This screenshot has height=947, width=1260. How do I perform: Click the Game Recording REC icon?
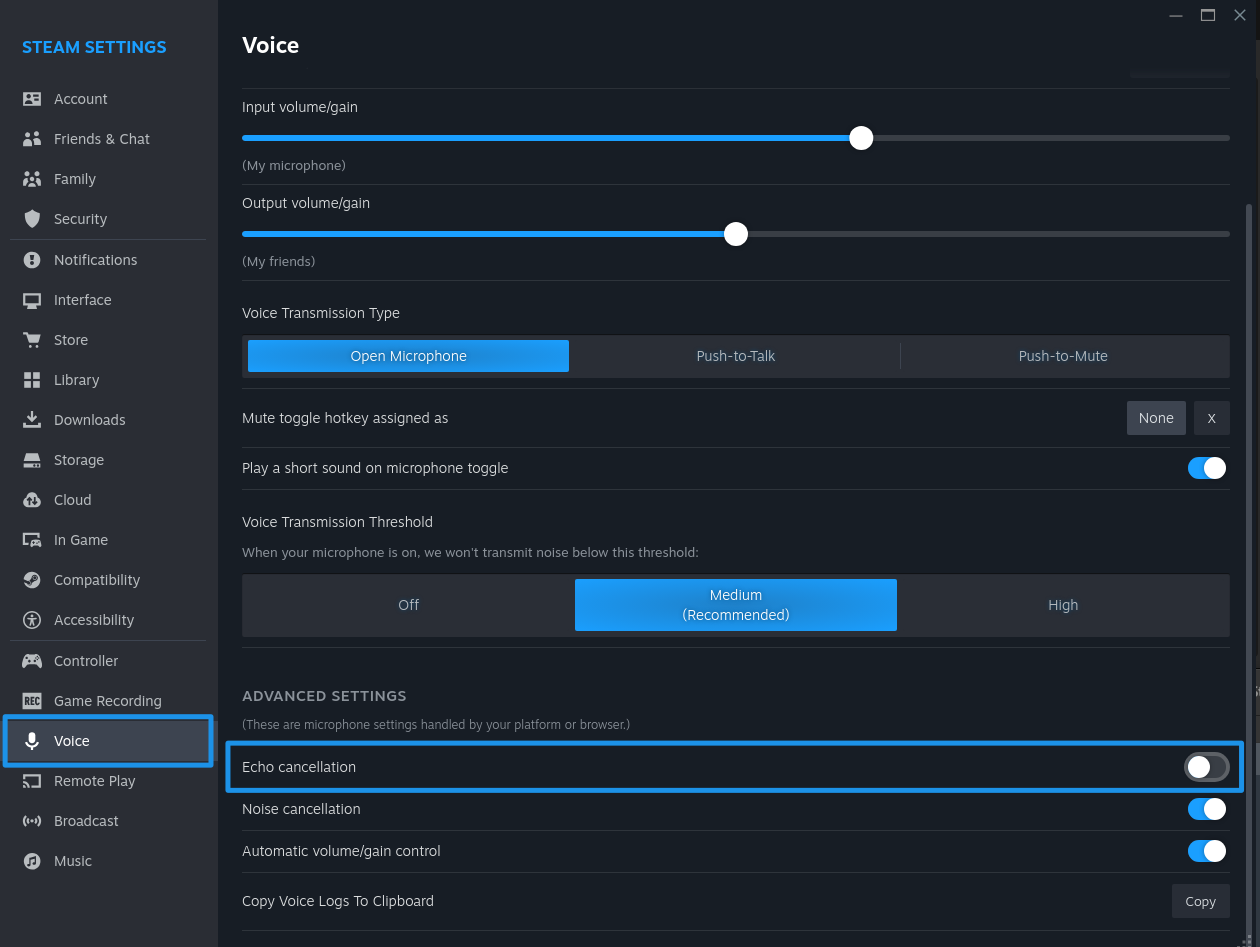click(32, 701)
